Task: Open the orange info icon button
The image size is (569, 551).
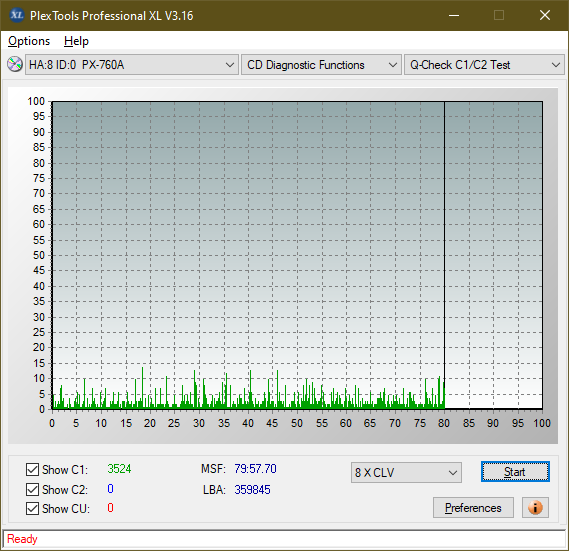Action: pyautogui.click(x=535, y=507)
